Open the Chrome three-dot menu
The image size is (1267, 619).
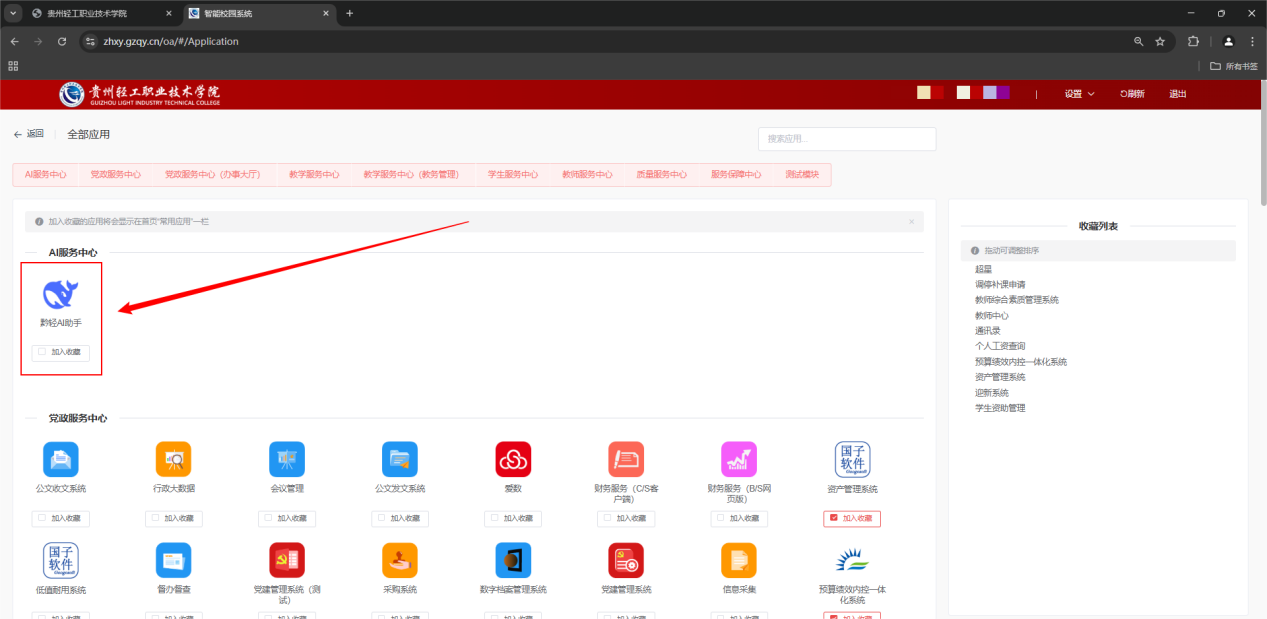point(1252,41)
